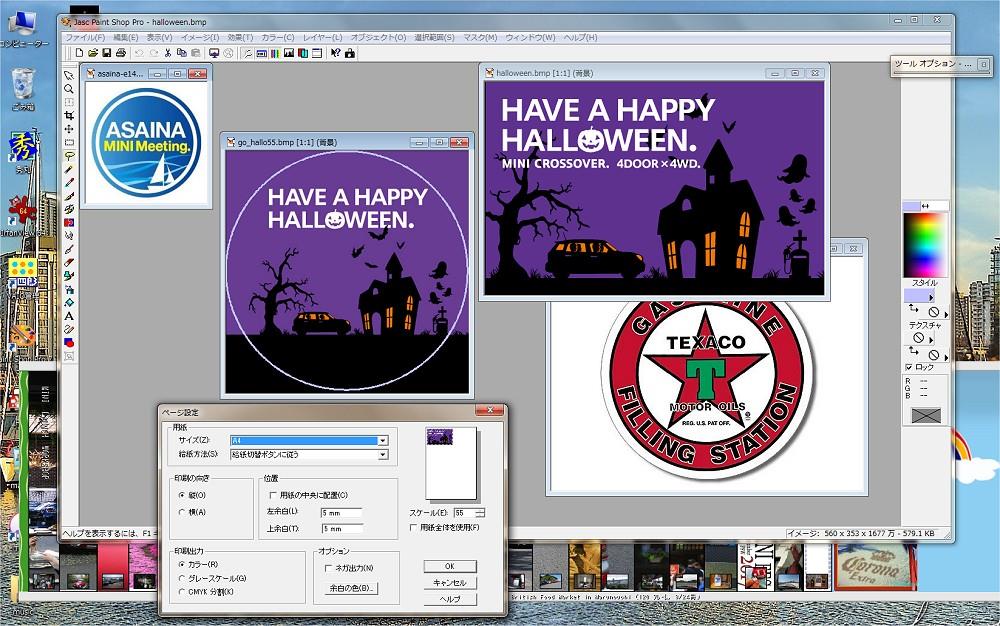Toggle the color palette toolbar icon
This screenshot has width=1000, height=626.
coord(275,53)
